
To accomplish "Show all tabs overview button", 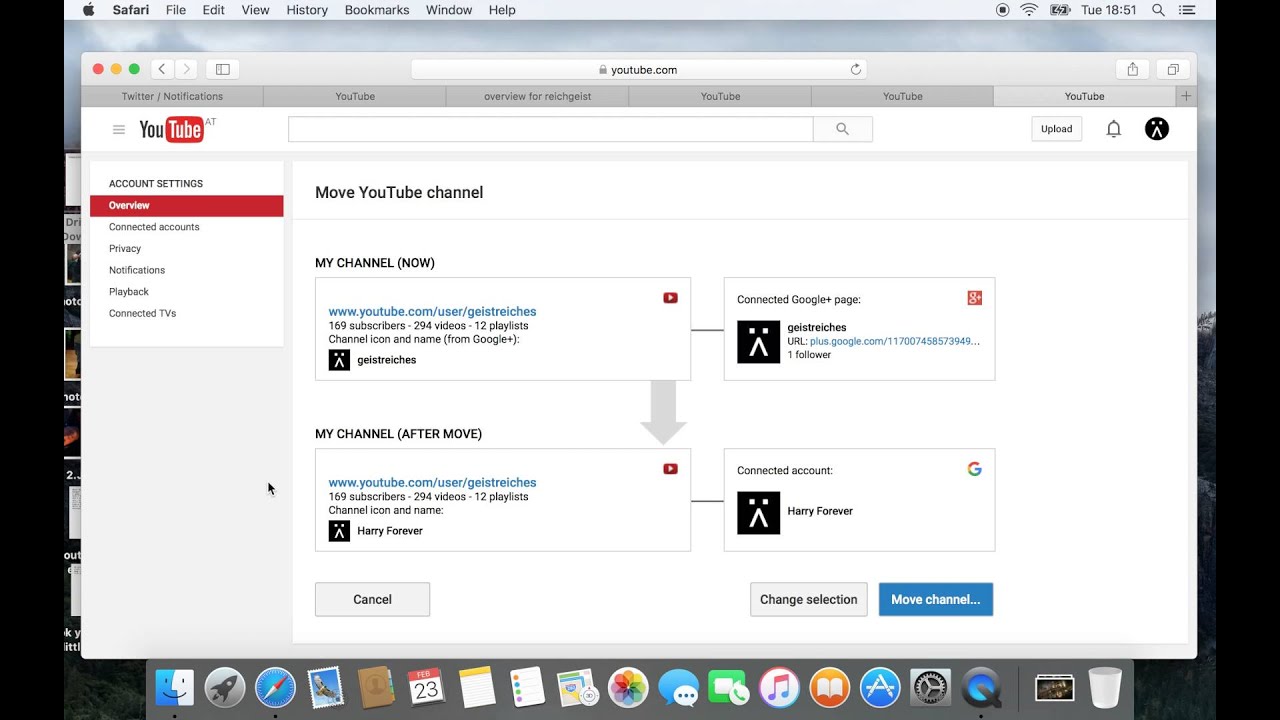I will click(x=1172, y=69).
